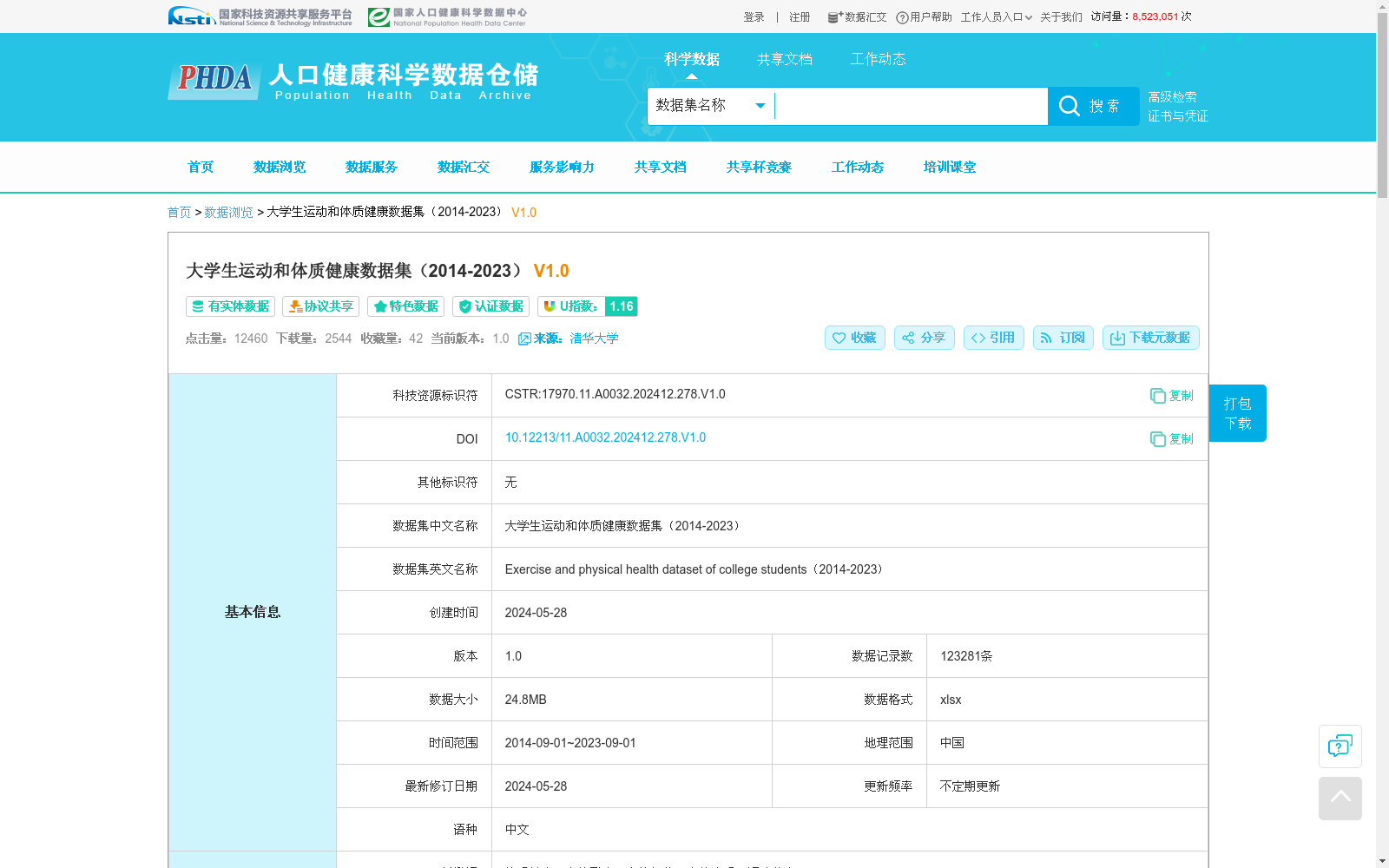Click the NSTI platform logo

(x=260, y=16)
